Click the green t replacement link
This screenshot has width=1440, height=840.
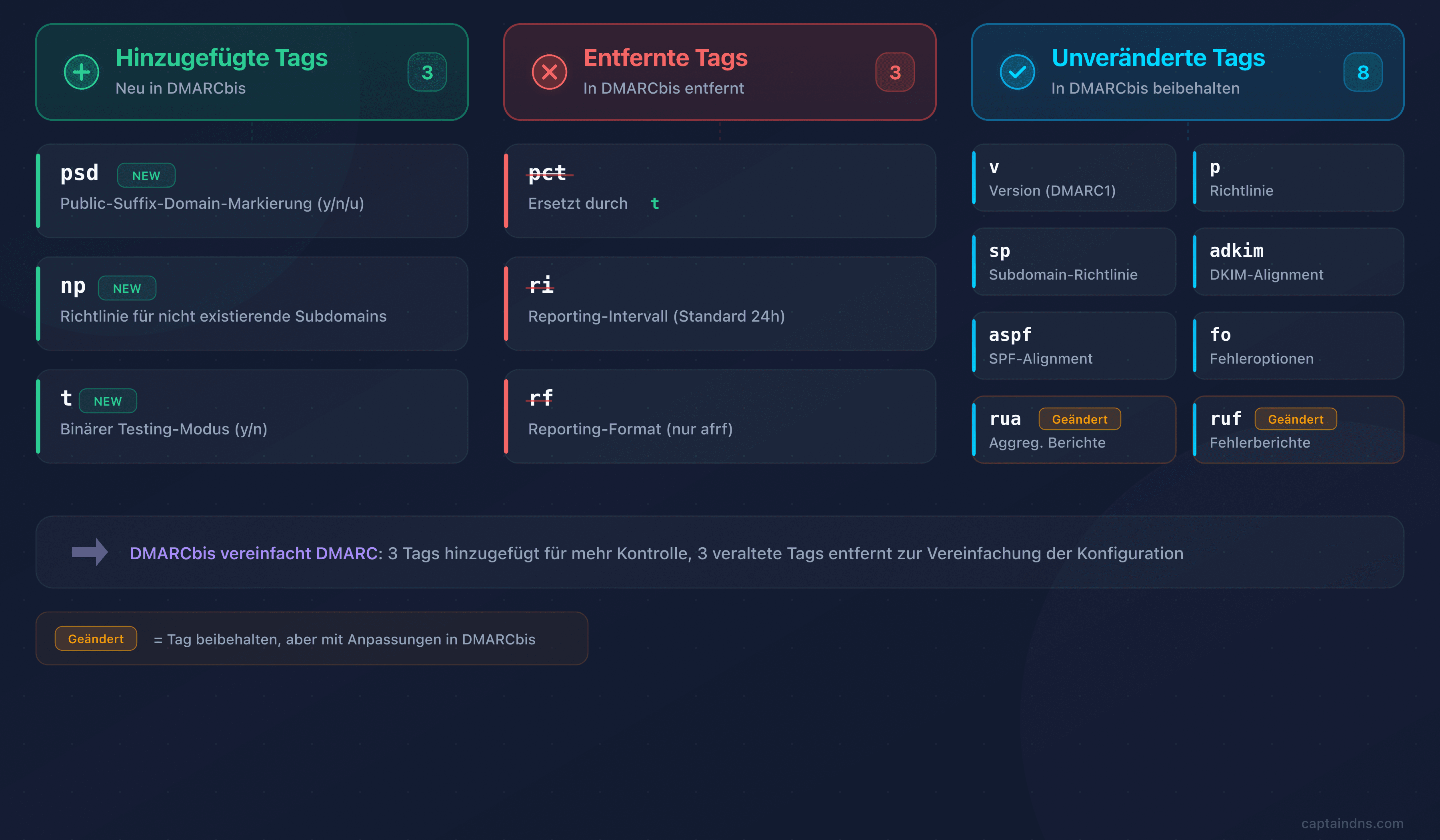[655, 204]
